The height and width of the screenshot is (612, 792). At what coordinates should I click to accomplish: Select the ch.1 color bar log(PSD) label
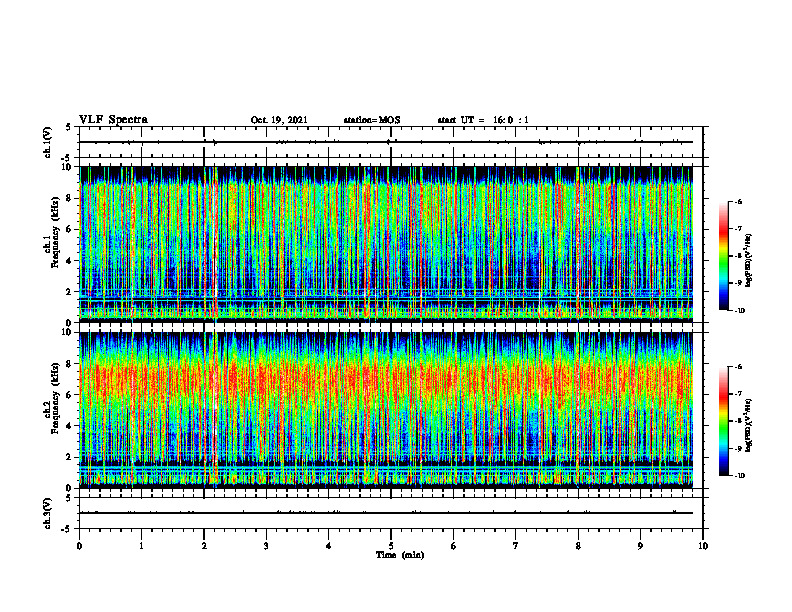749,261
